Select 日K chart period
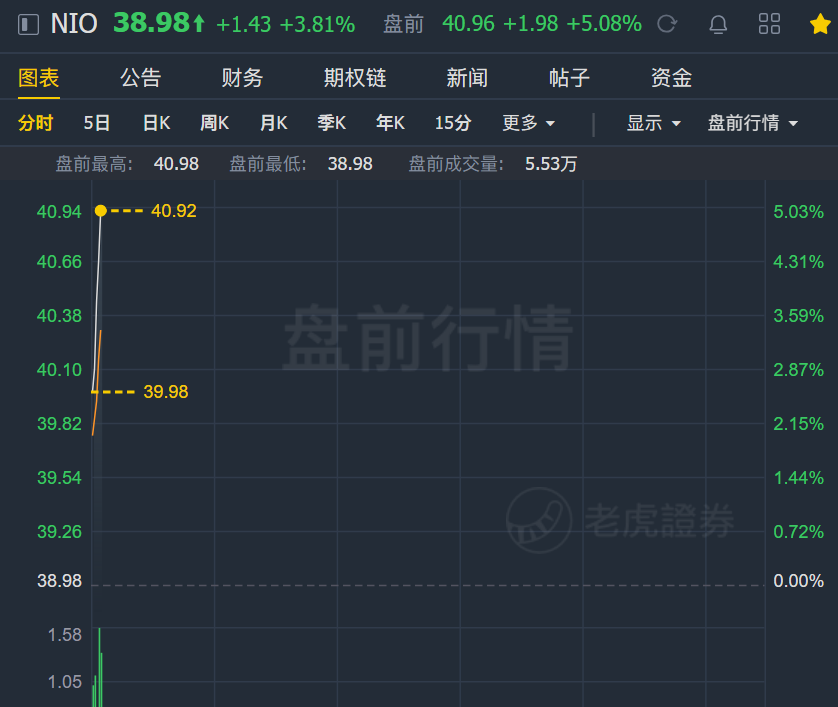This screenshot has height=707, width=838. tap(156, 123)
